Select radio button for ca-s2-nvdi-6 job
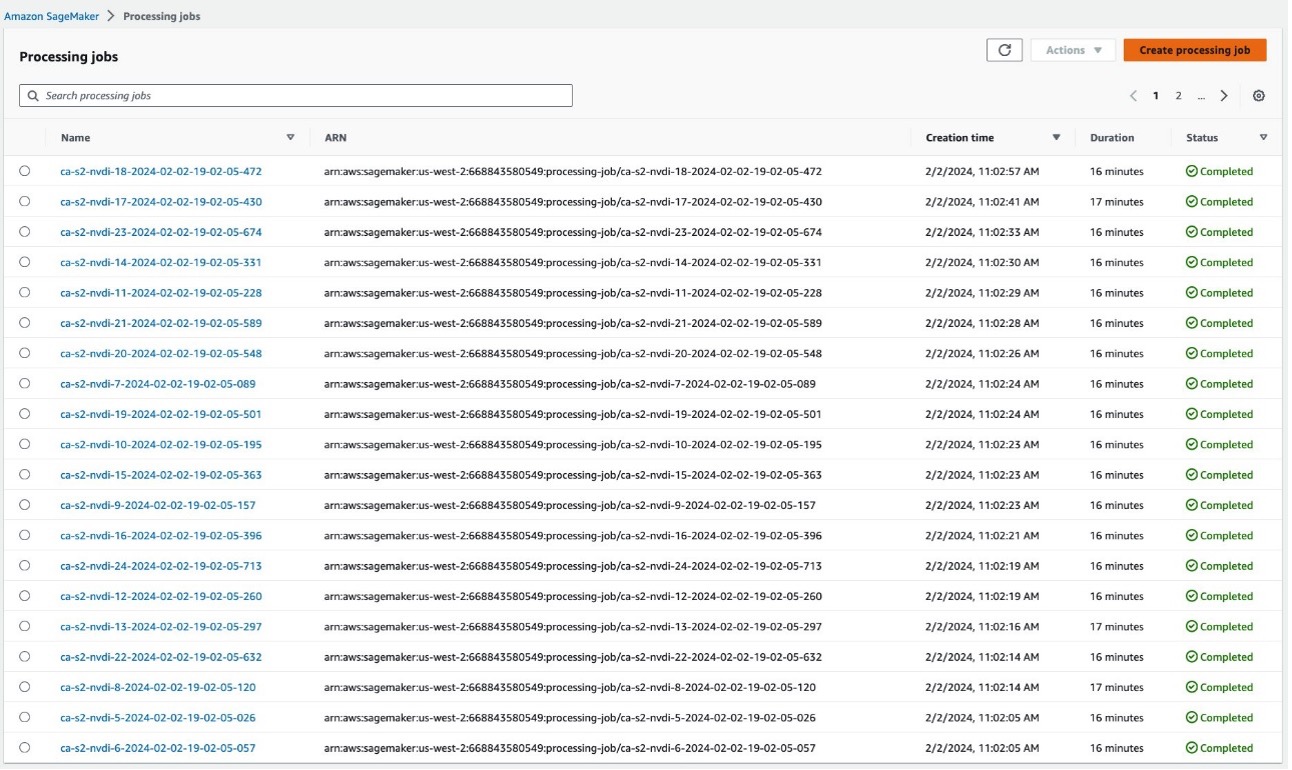This screenshot has width=1292, height=770. [x=24, y=747]
